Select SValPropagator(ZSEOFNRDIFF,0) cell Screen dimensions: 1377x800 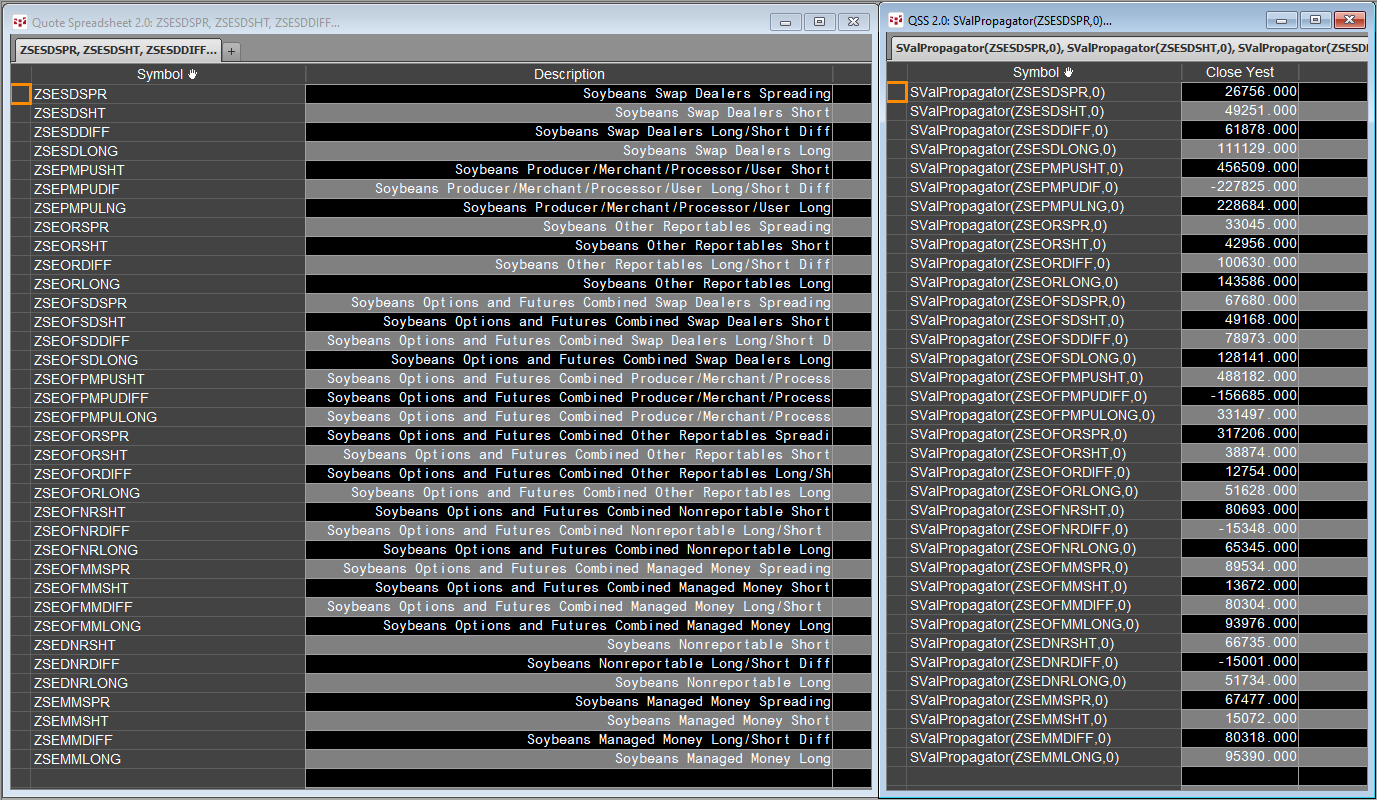[1043, 529]
